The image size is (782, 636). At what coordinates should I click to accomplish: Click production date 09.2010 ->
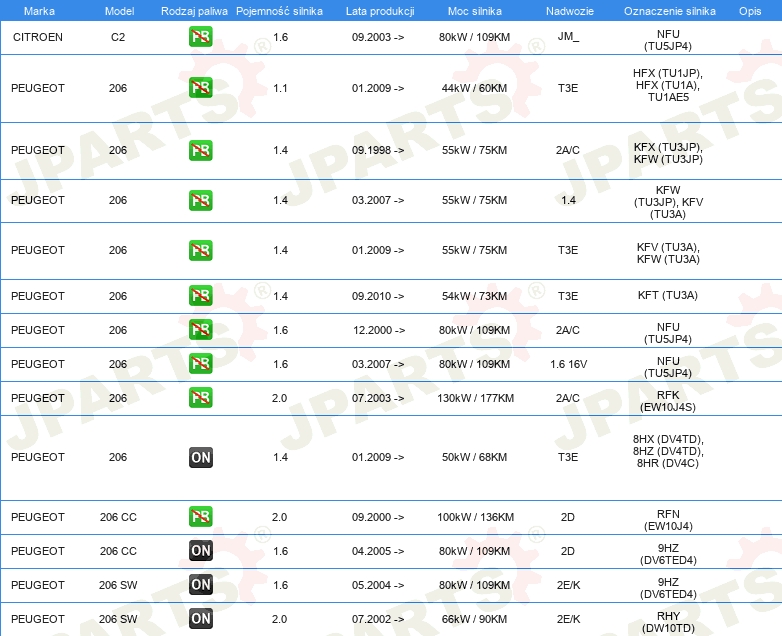[x=378, y=296]
